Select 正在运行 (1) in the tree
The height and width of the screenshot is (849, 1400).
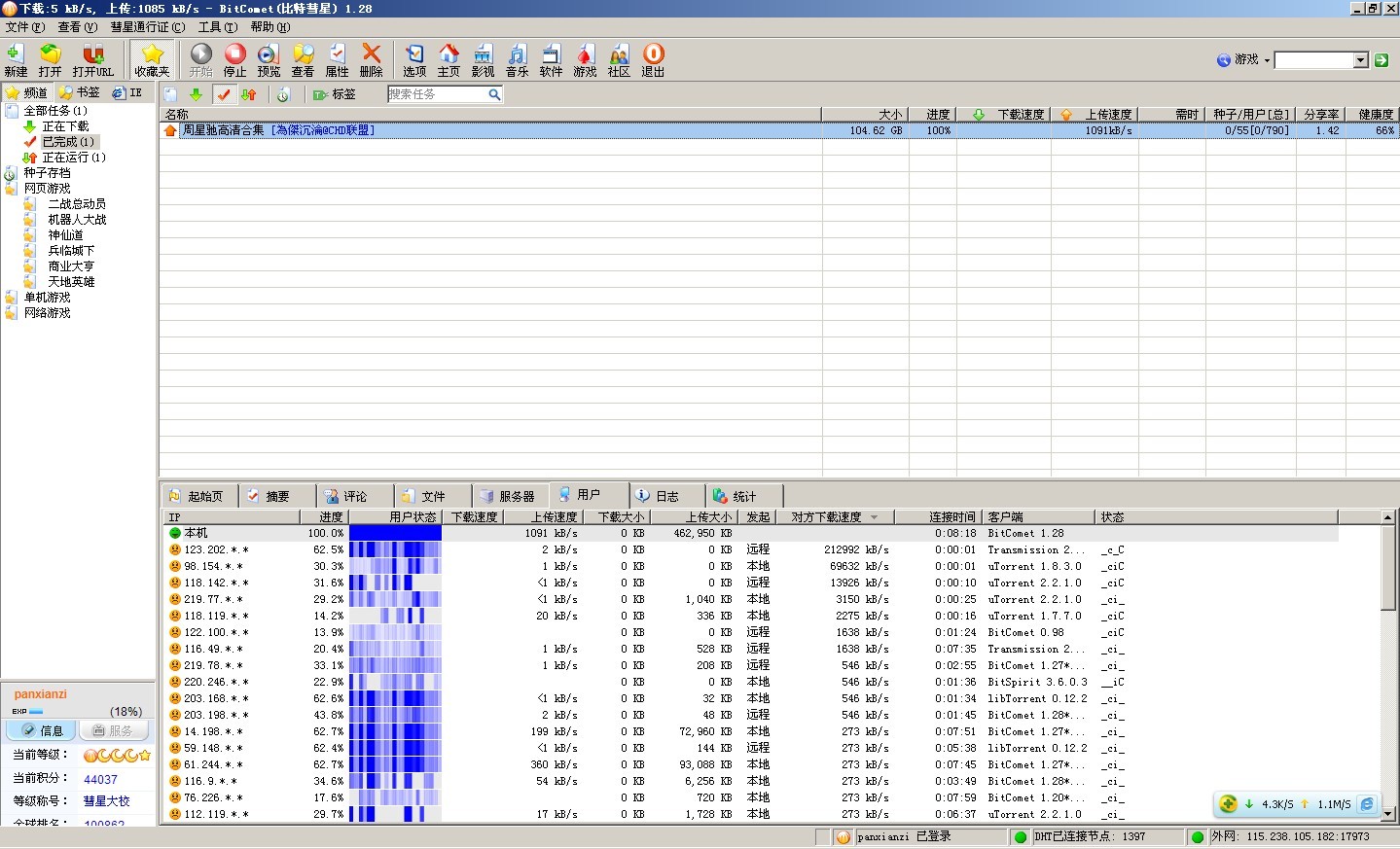(x=74, y=158)
